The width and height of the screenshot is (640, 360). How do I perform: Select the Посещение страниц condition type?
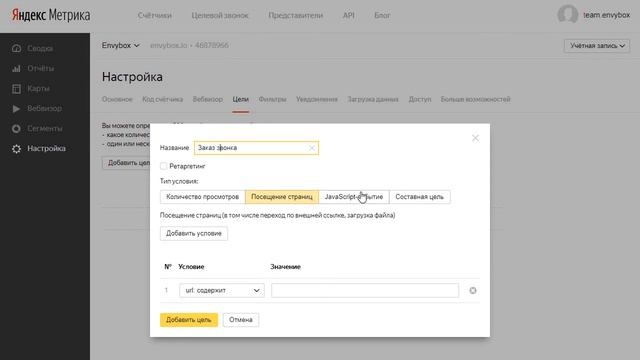pos(282,197)
